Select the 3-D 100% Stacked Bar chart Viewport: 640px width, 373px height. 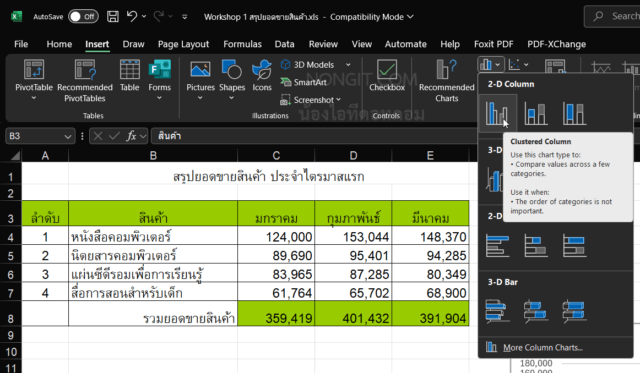tap(574, 311)
